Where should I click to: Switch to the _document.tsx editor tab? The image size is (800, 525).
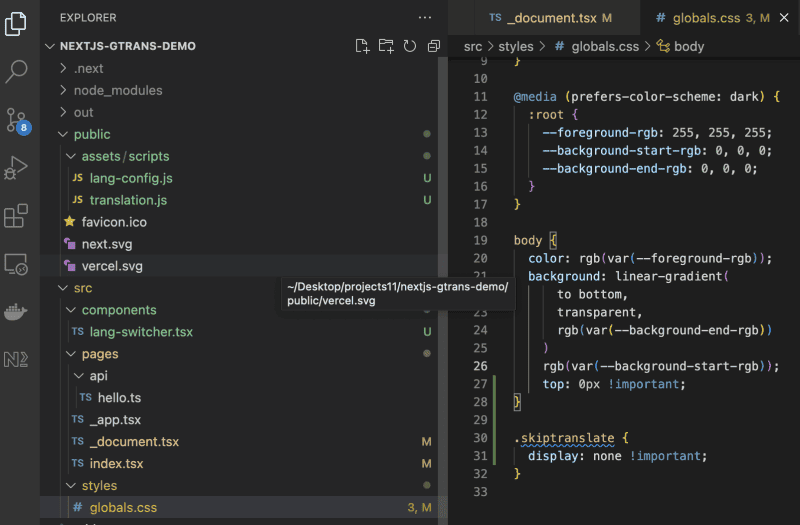553,18
